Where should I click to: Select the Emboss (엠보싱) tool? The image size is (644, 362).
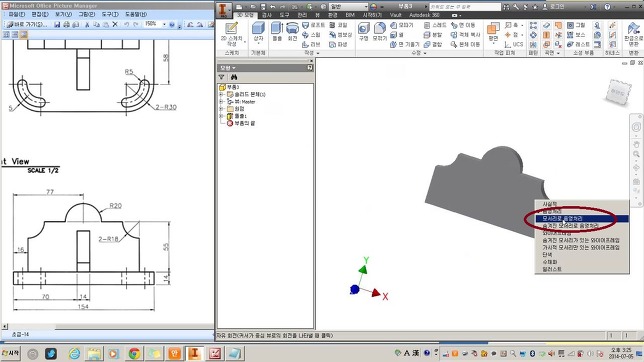tap(340, 35)
